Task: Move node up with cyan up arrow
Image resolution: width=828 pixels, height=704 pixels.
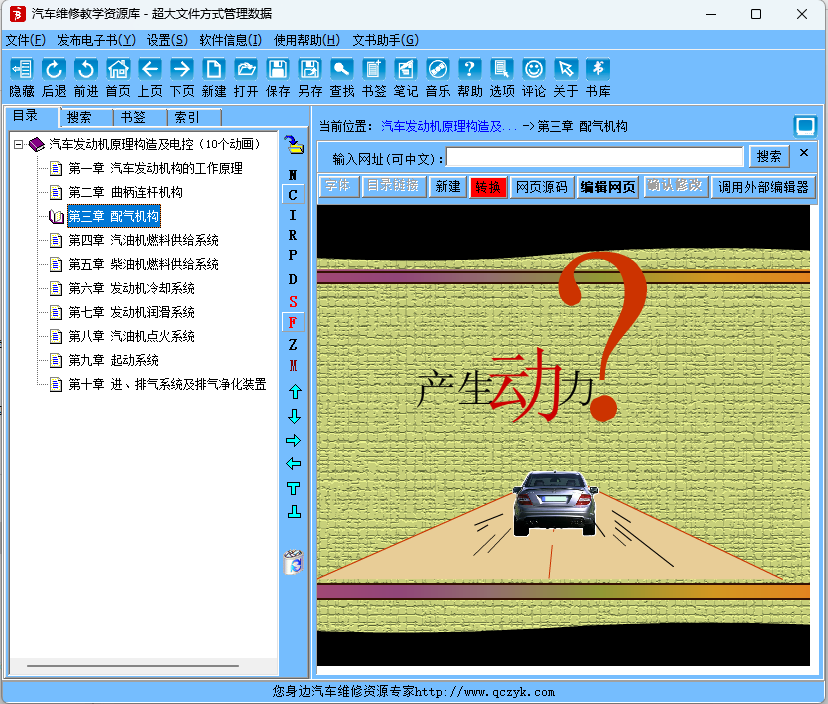Action: coord(295,392)
